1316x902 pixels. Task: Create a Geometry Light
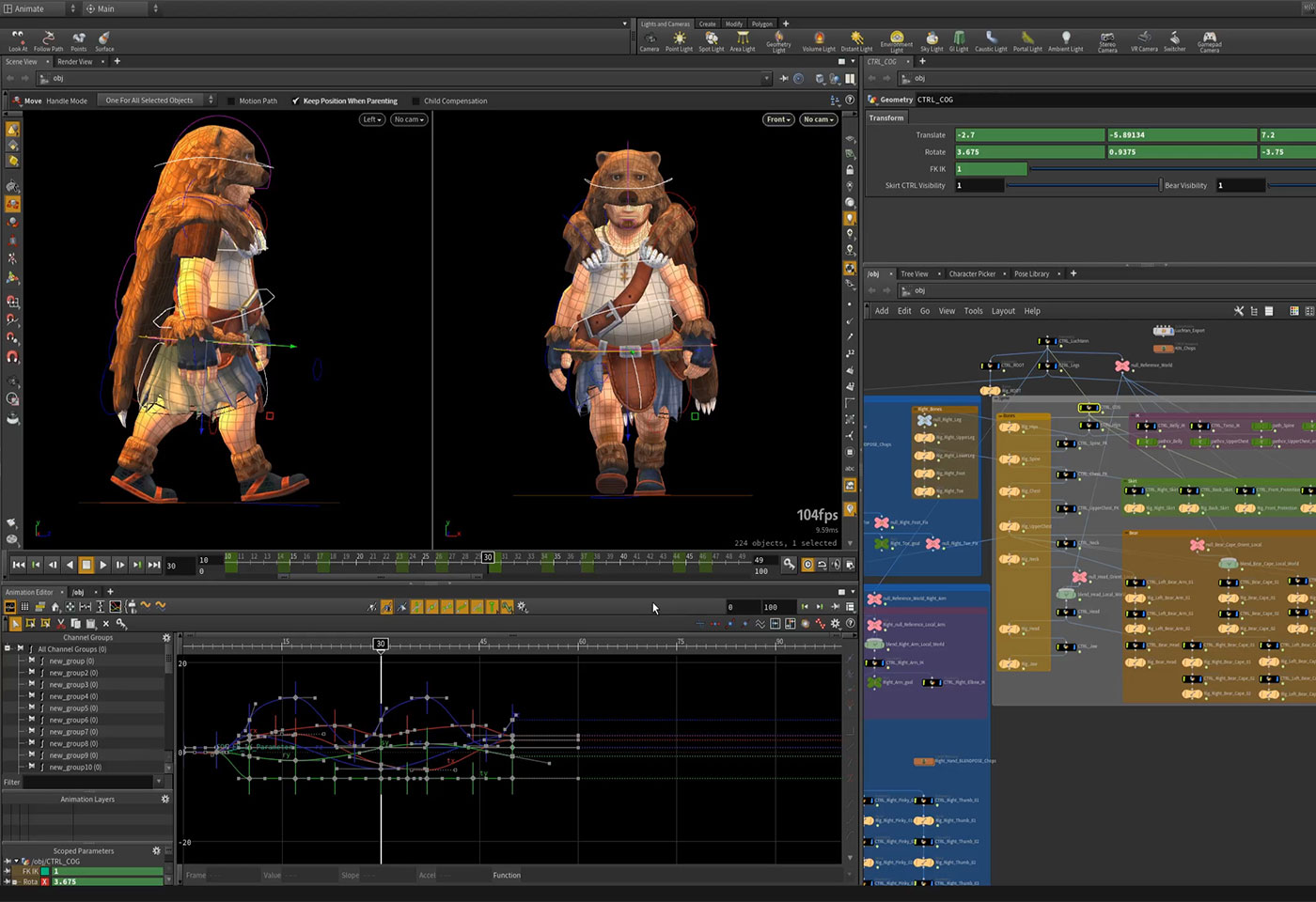pos(778,41)
